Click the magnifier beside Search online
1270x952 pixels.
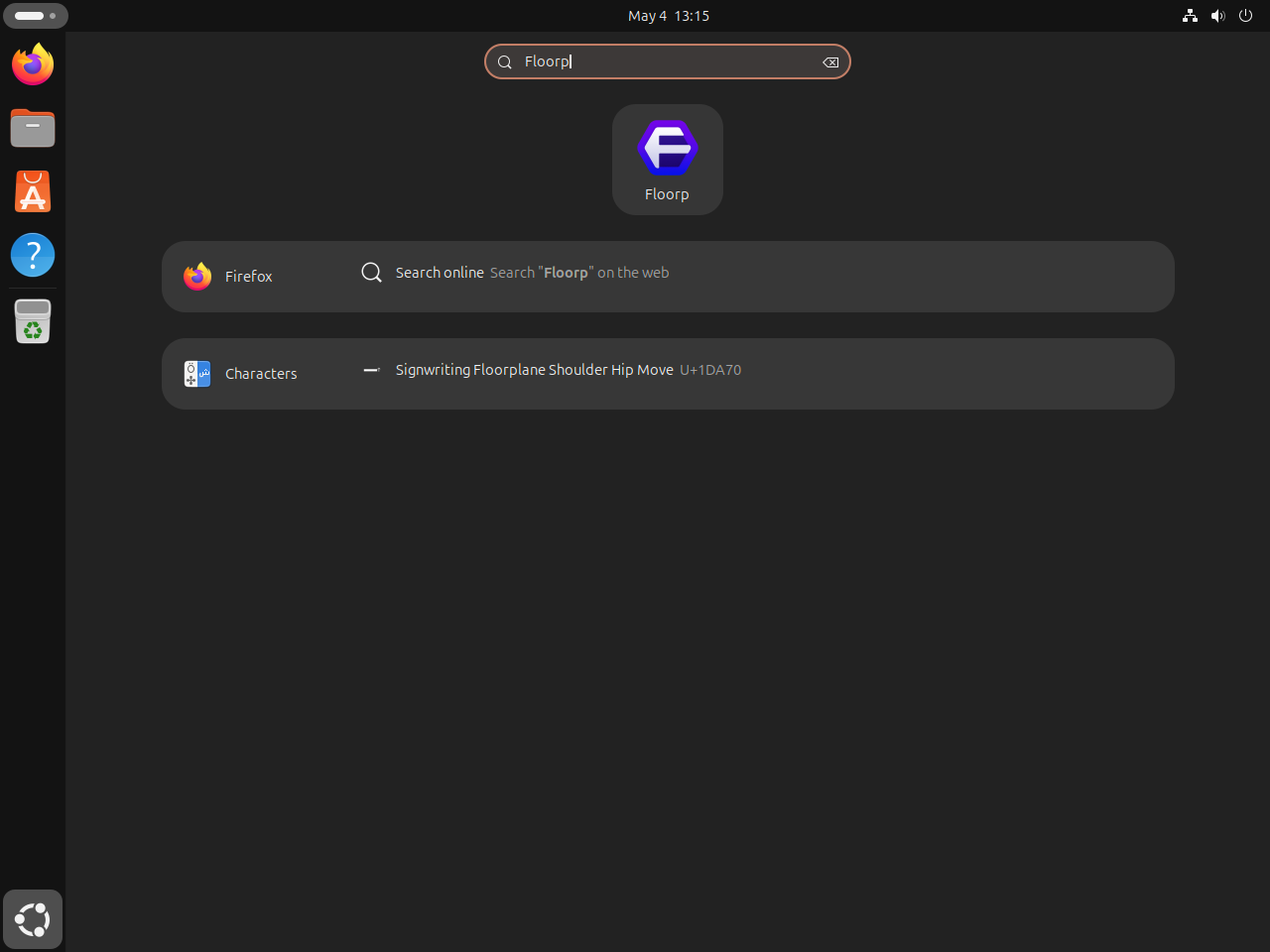coord(371,273)
